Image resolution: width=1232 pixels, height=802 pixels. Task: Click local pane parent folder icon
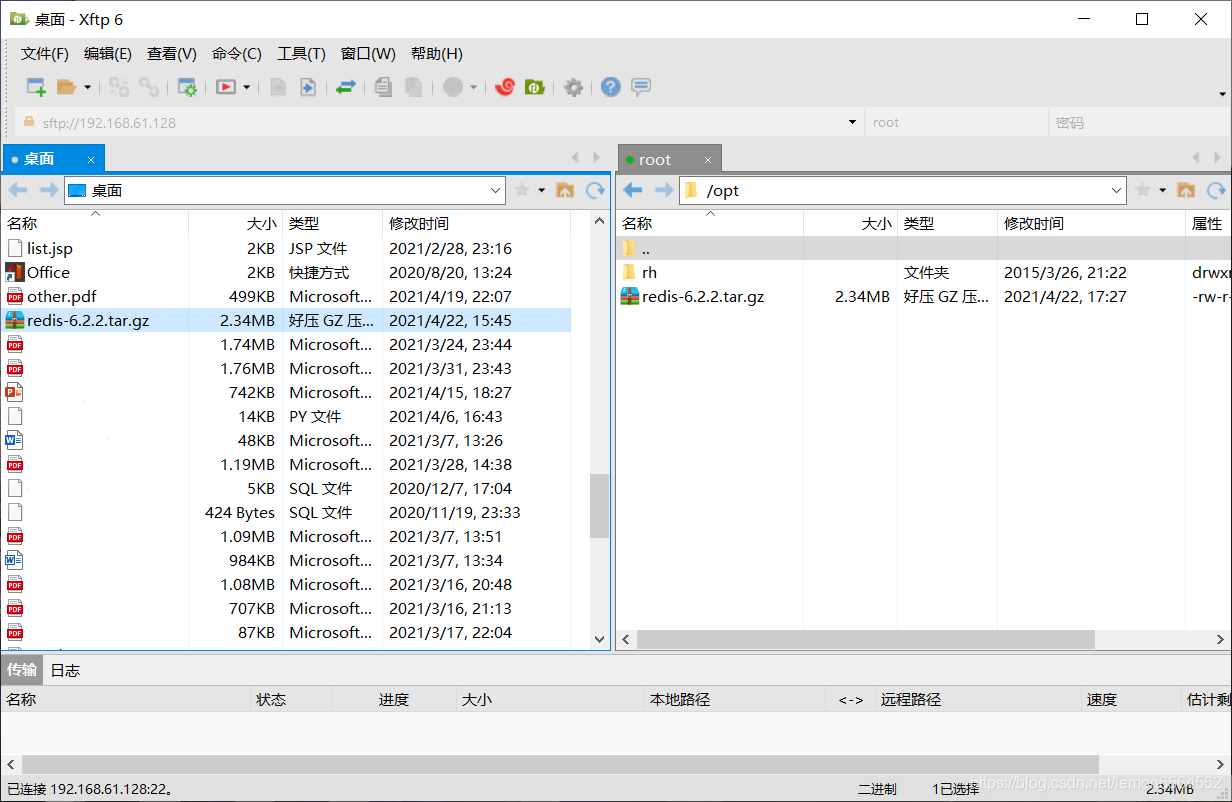tap(565, 190)
